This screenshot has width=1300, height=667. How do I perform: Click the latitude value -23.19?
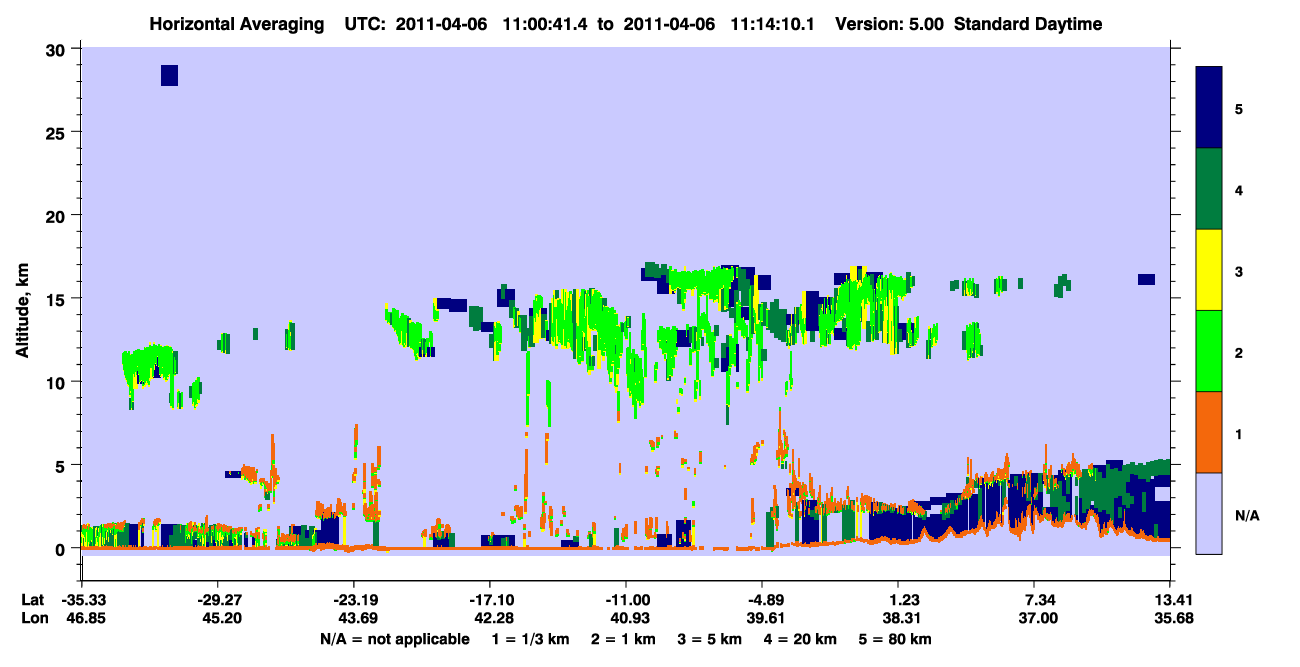pyautogui.click(x=353, y=600)
